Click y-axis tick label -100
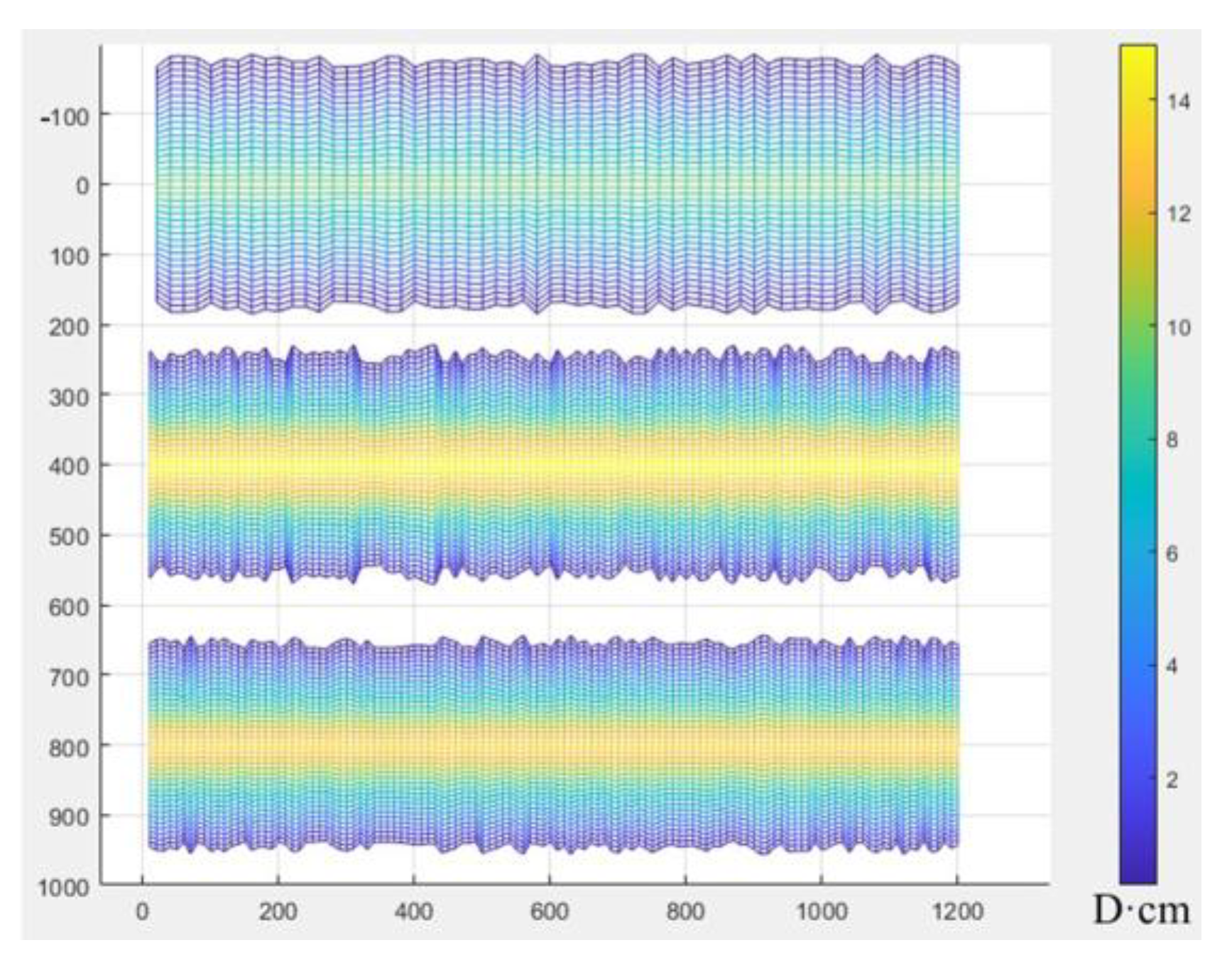This screenshot has width=1232, height=972. 65,116
